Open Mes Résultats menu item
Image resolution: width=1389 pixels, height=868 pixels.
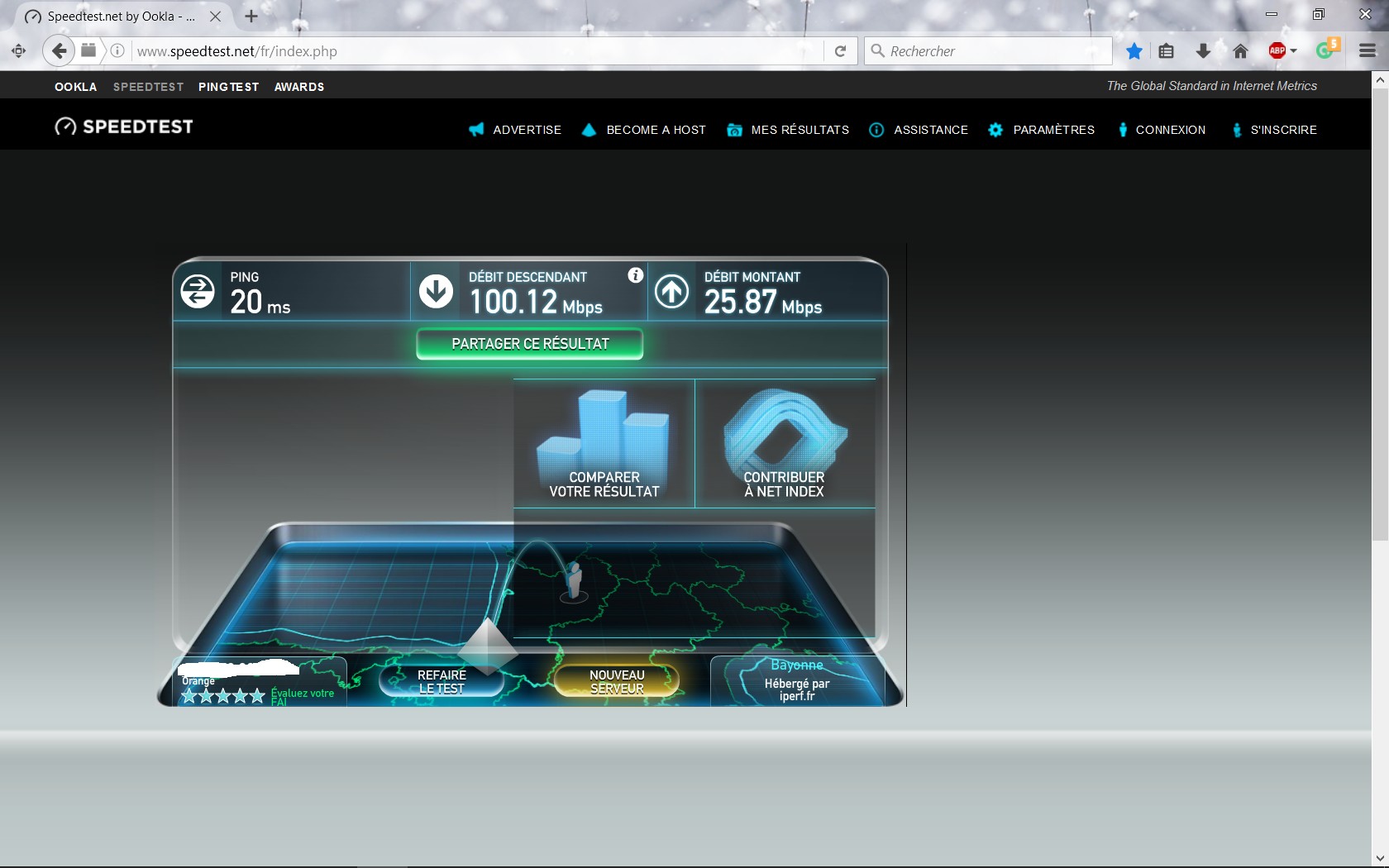coord(789,130)
